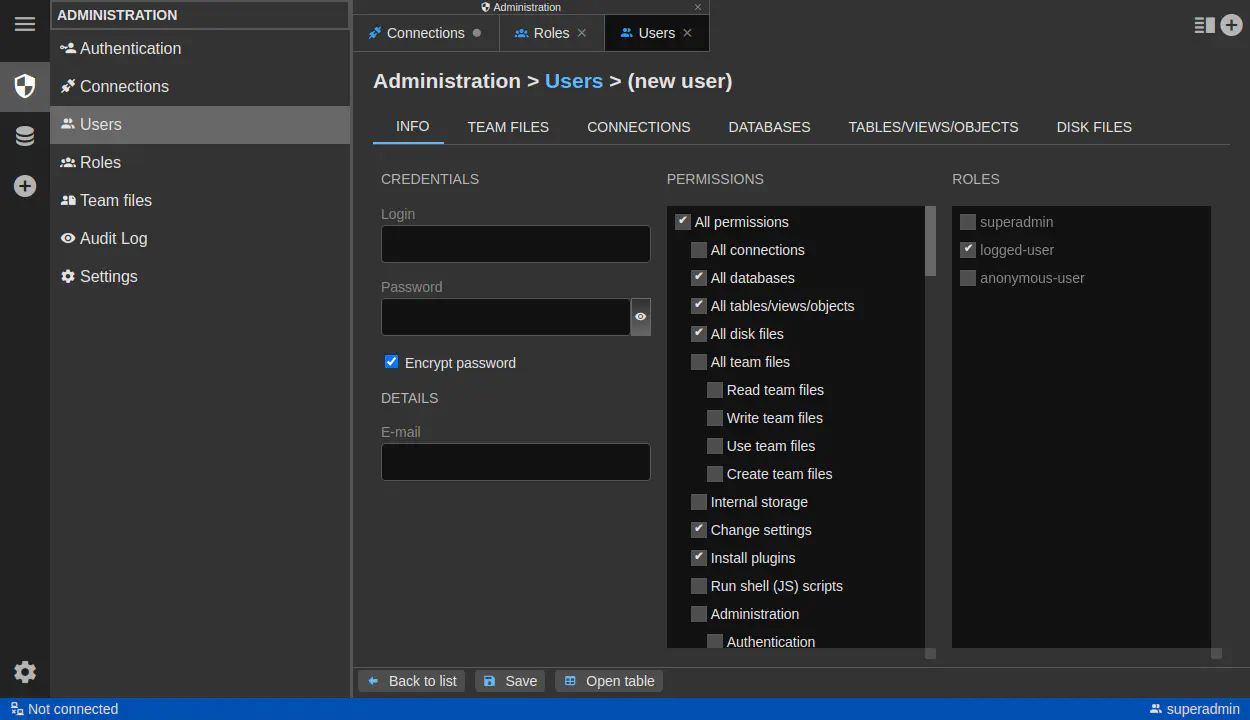This screenshot has width=1250, height=720.
Task: Disable the Encrypt password checkbox
Action: [392, 362]
